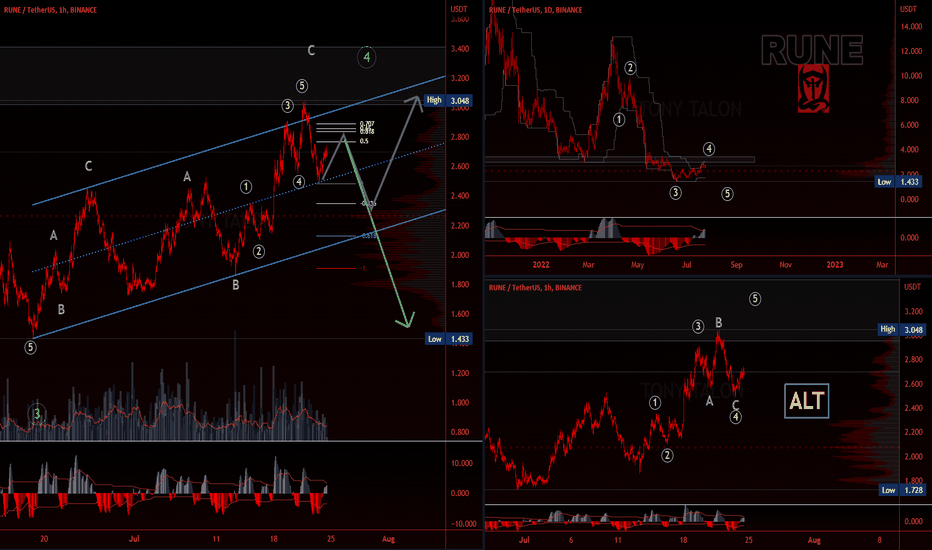
Task: Click 20 on left chart time axis
Action: [44, 539]
